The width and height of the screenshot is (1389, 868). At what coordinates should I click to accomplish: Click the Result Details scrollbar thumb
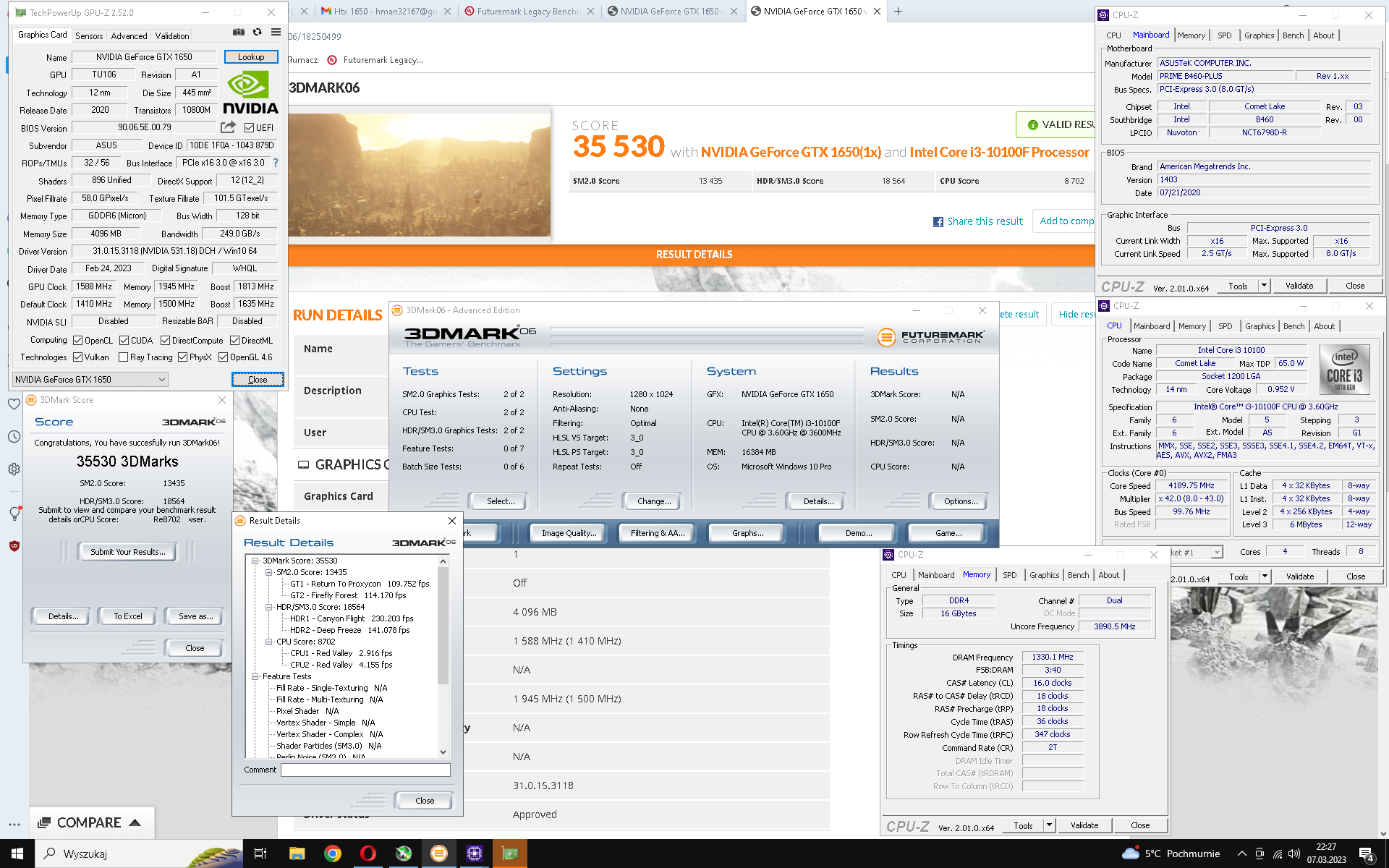(443, 626)
